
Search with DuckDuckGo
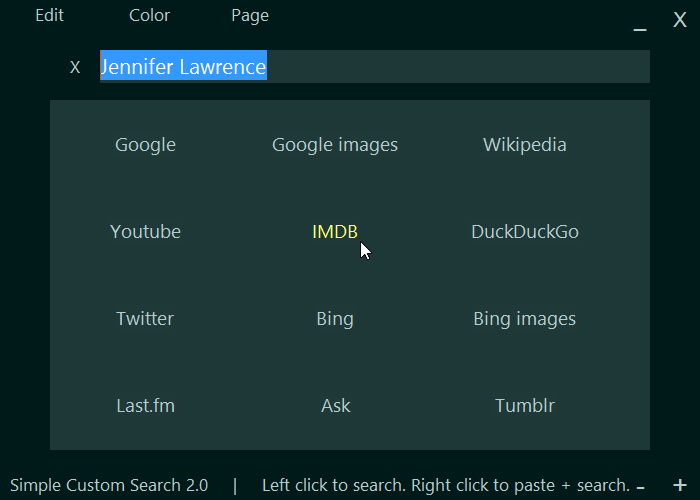tap(525, 232)
